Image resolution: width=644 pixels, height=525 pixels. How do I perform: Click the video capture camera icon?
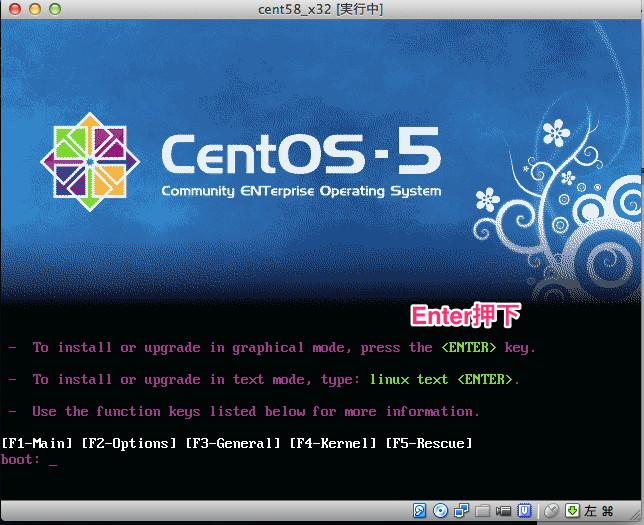click(x=504, y=511)
